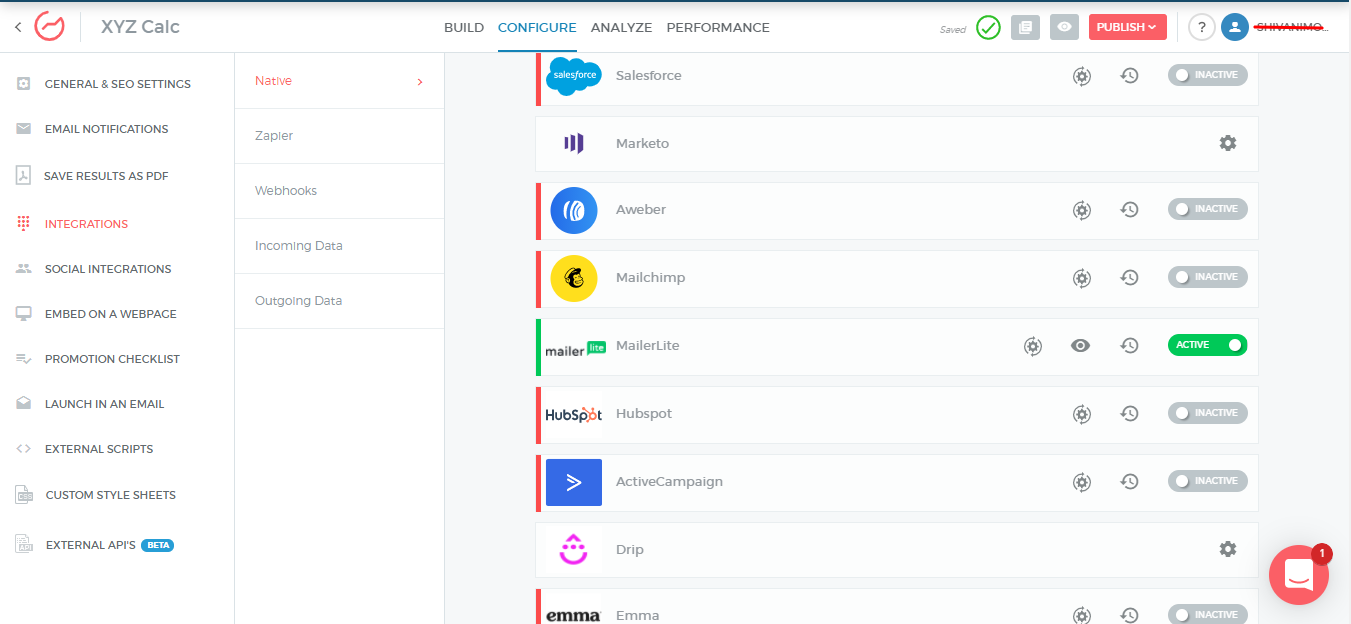Viewport: 1351px width, 624px height.
Task: Click the Outgrow logo icon
Action: (49, 27)
